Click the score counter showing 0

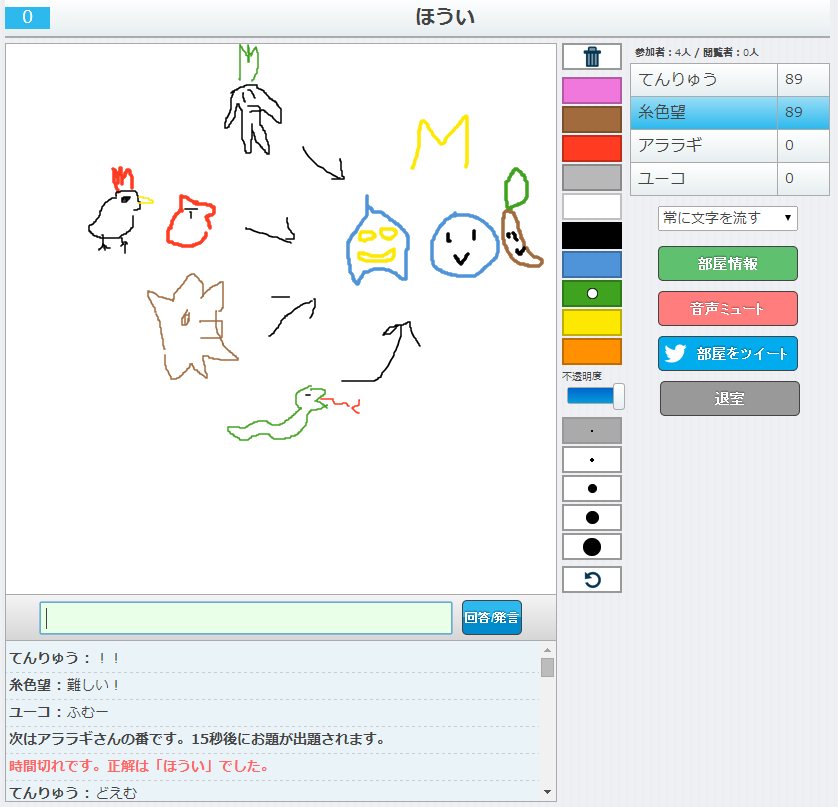[x=27, y=18]
